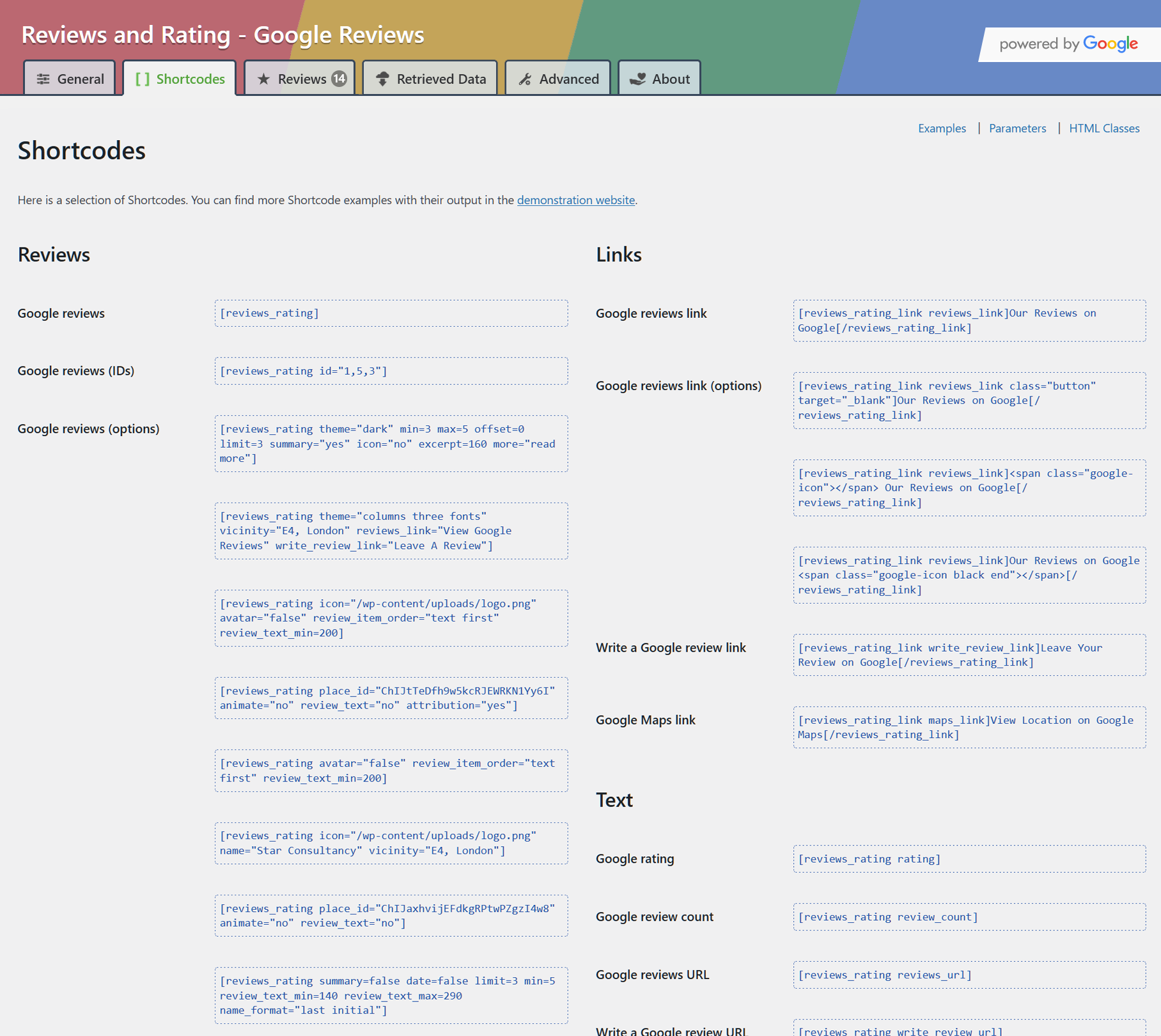Click the powered by Google logo

(x=1069, y=43)
